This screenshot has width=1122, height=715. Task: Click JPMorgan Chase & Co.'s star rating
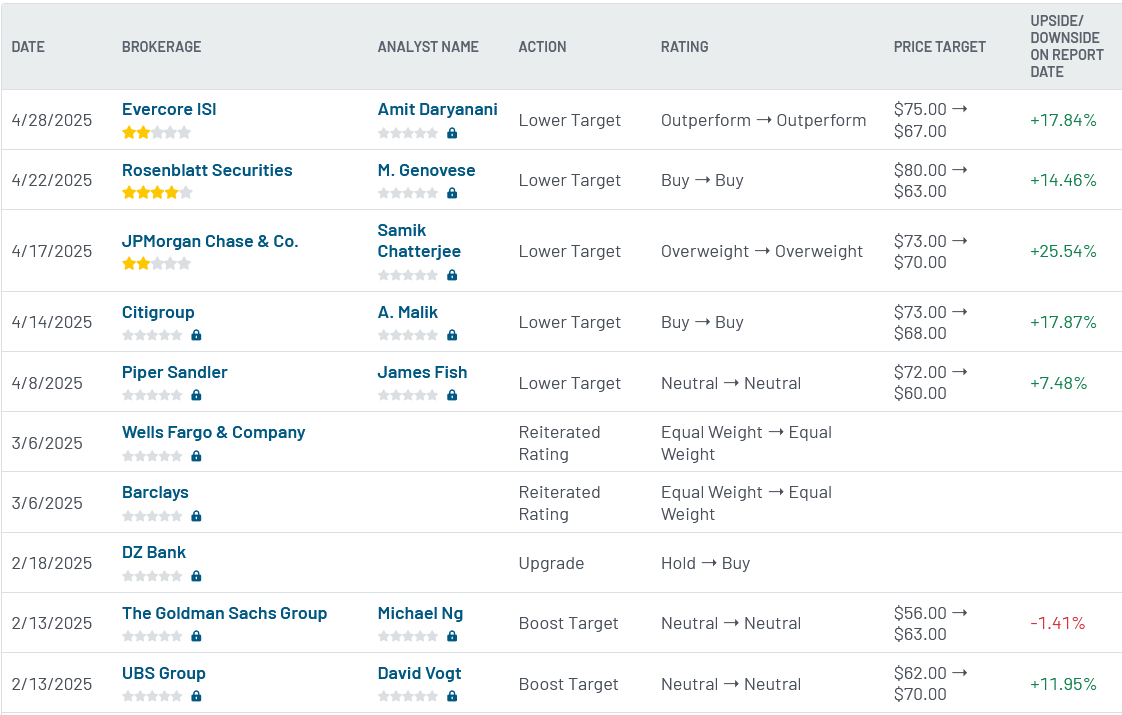(157, 263)
